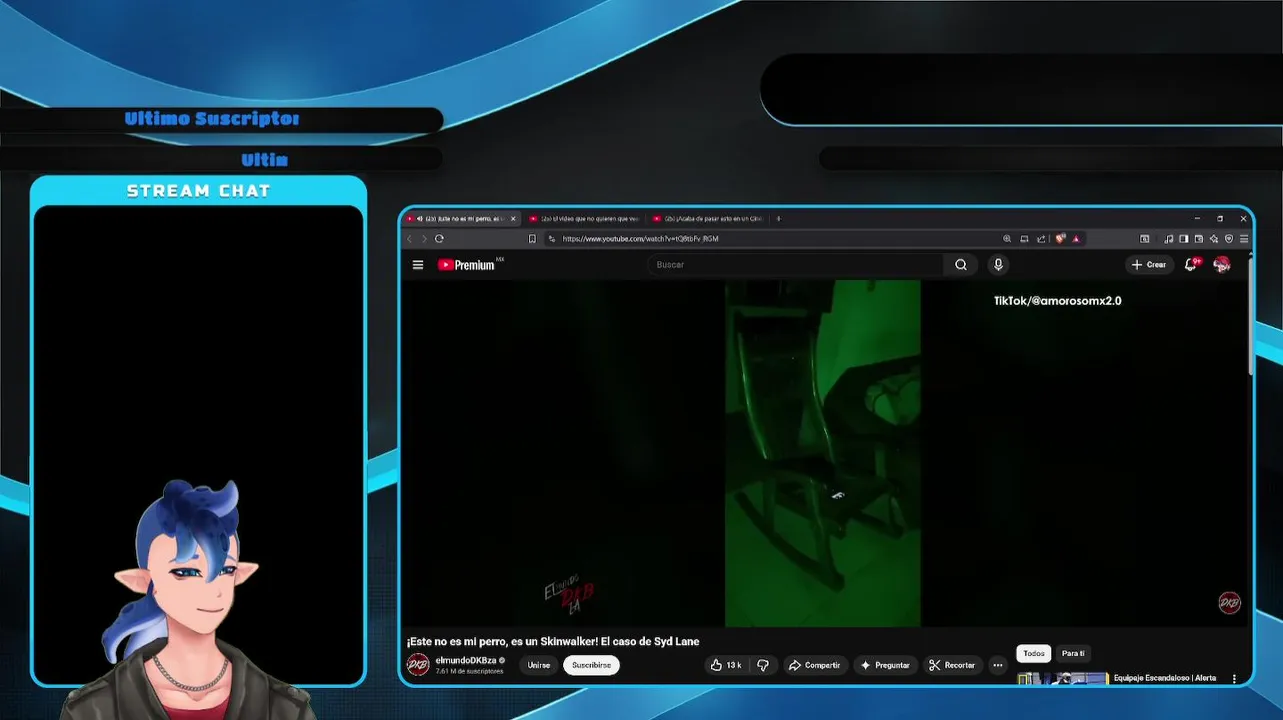Open the YouTube hamburger guide menu
This screenshot has height=720, width=1283.
point(418,265)
